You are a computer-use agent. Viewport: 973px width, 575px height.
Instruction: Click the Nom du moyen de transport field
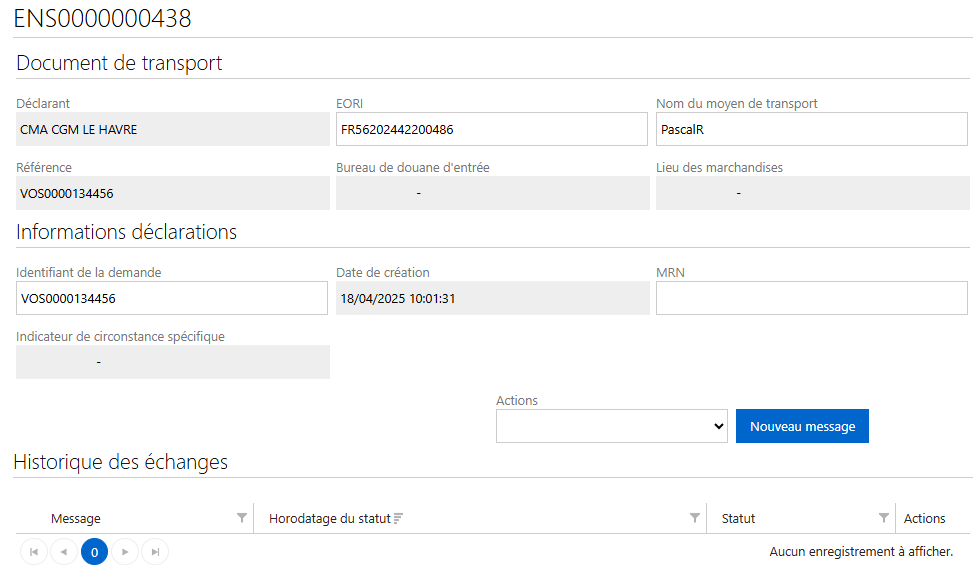(x=812, y=129)
